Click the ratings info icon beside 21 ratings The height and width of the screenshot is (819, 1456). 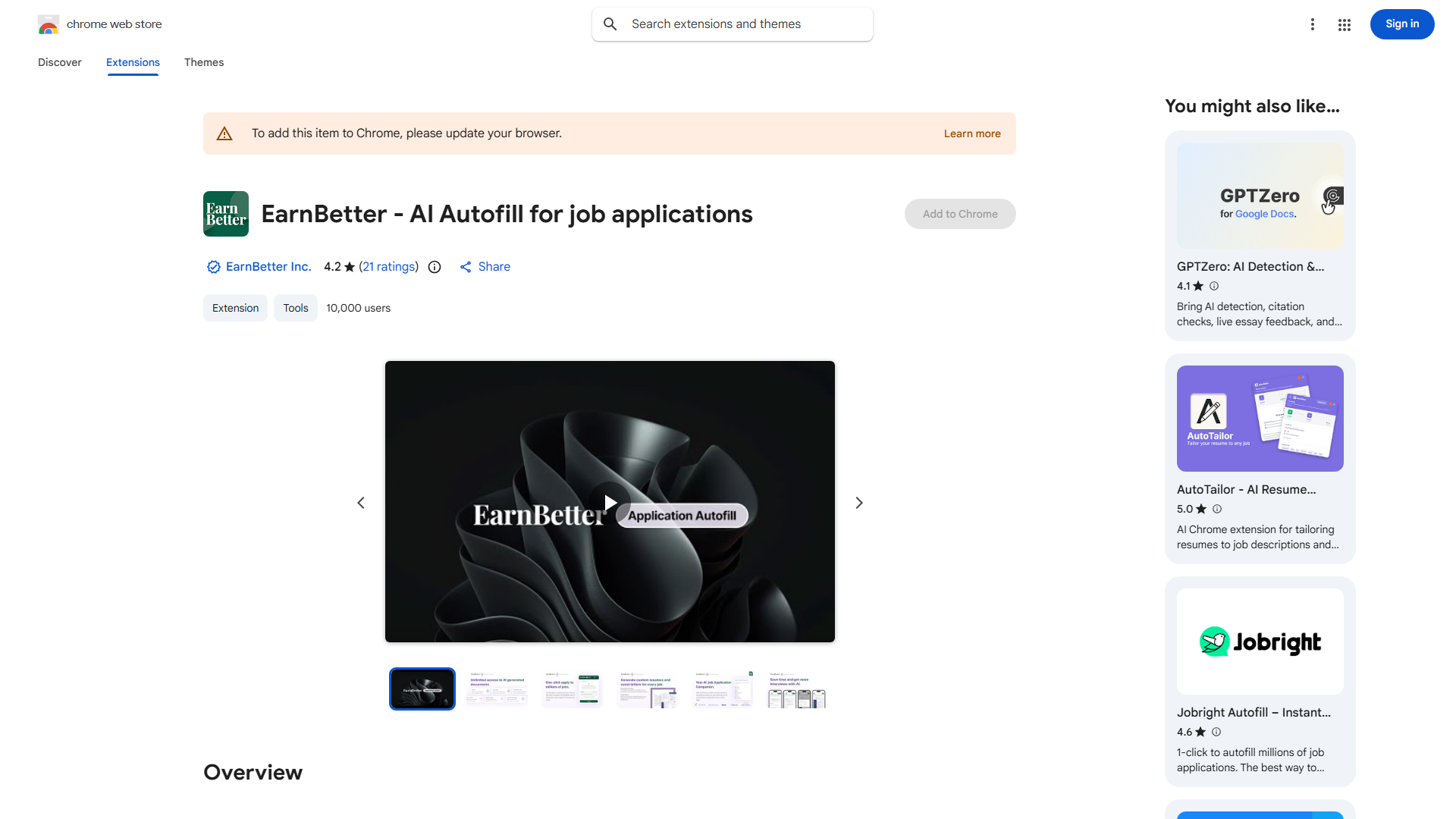click(x=435, y=267)
